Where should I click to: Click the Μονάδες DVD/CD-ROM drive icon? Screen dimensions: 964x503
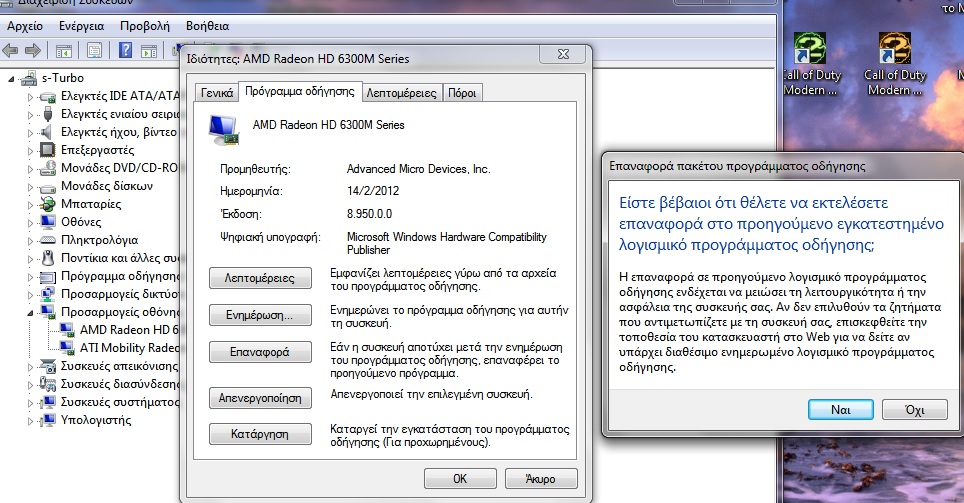tap(47, 168)
